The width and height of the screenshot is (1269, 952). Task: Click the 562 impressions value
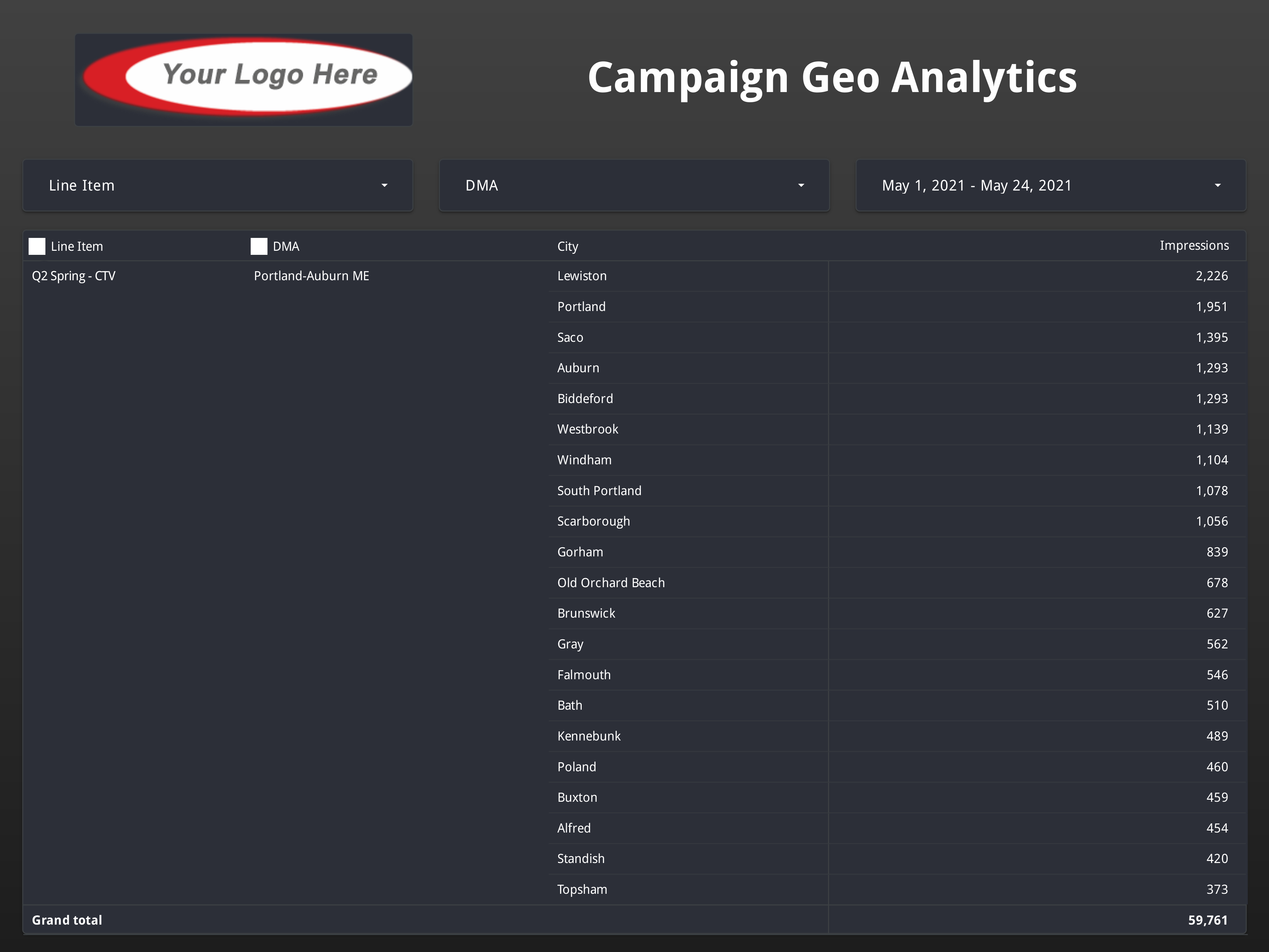click(1217, 644)
